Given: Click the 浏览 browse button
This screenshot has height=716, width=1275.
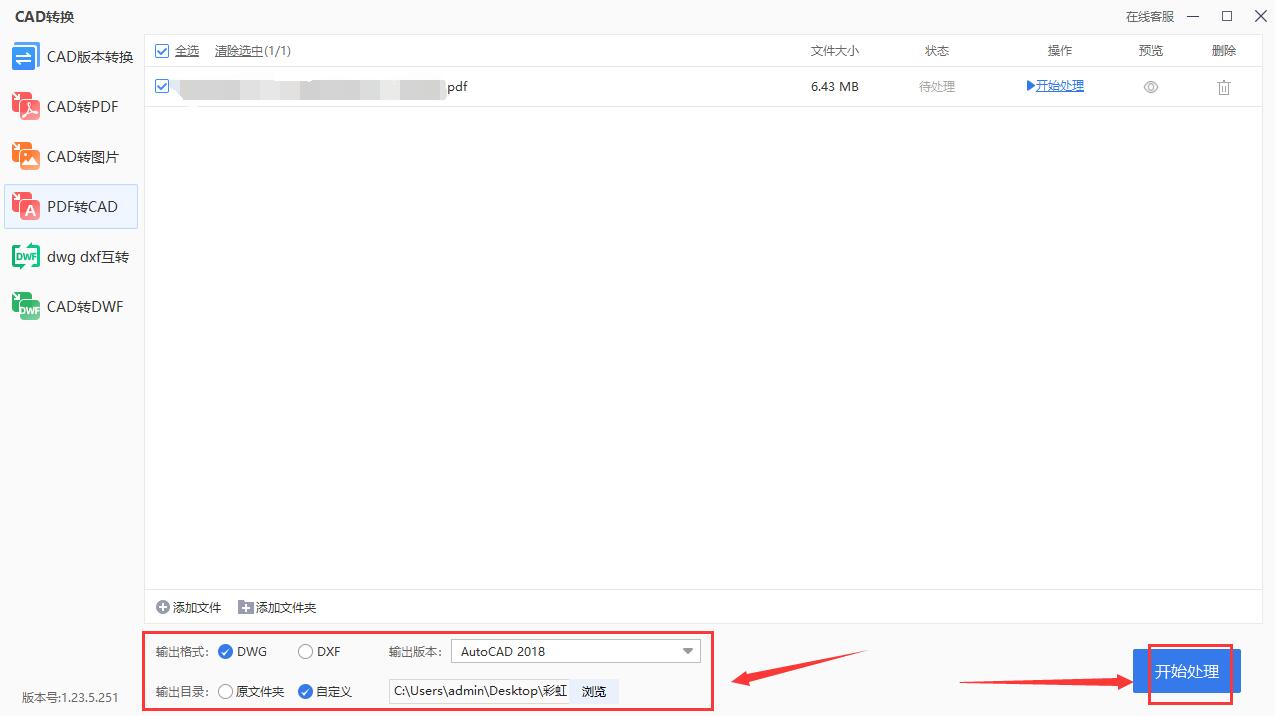Looking at the screenshot, I should [x=594, y=691].
